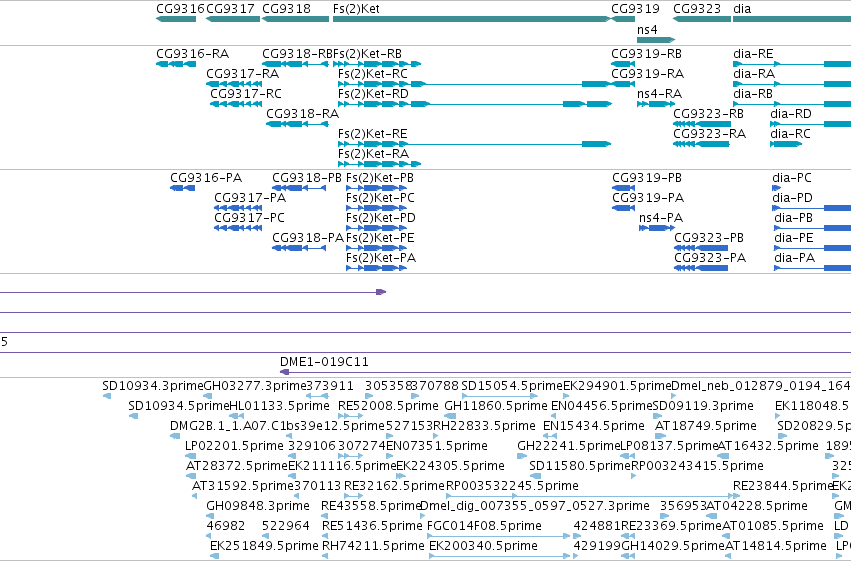Select EST label SD09119.3prime
Image resolution: width=851 pixels, height=561 pixels.
click(x=703, y=406)
